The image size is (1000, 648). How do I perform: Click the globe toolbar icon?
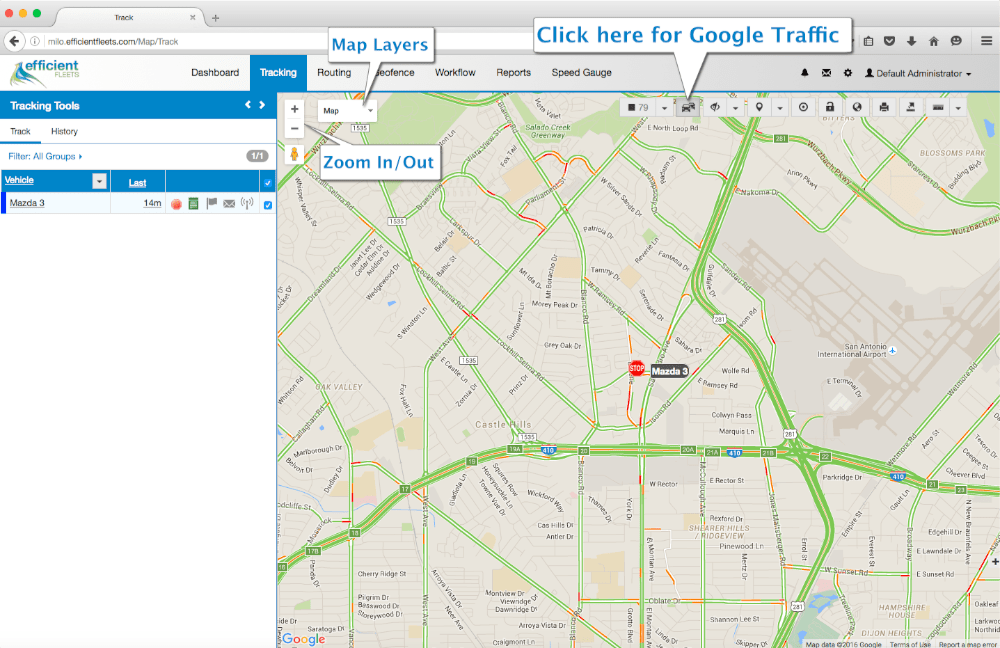(857, 107)
